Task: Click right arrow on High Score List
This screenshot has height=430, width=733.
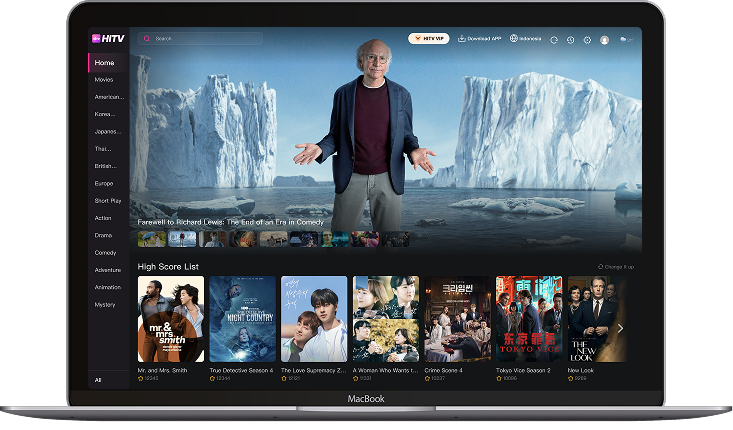Action: pyautogui.click(x=620, y=328)
